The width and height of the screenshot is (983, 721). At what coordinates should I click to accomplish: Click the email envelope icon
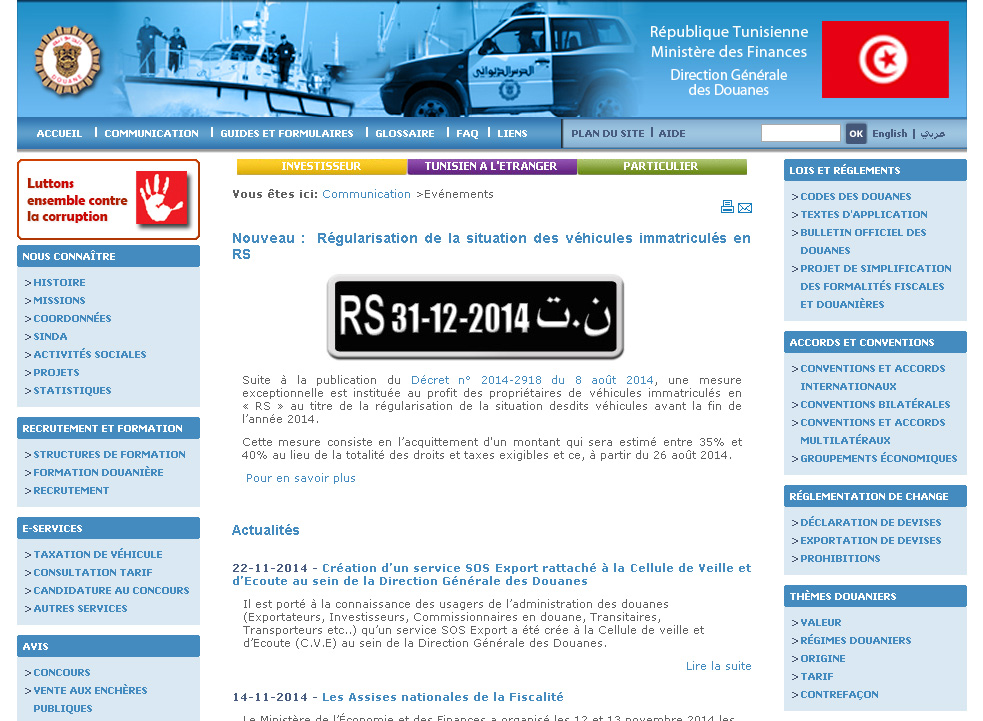click(745, 208)
